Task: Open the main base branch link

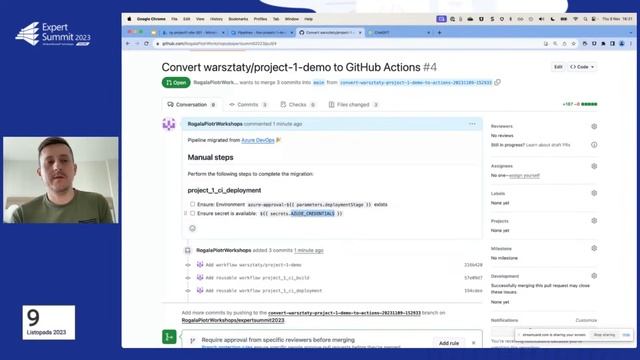Action: click(318, 82)
